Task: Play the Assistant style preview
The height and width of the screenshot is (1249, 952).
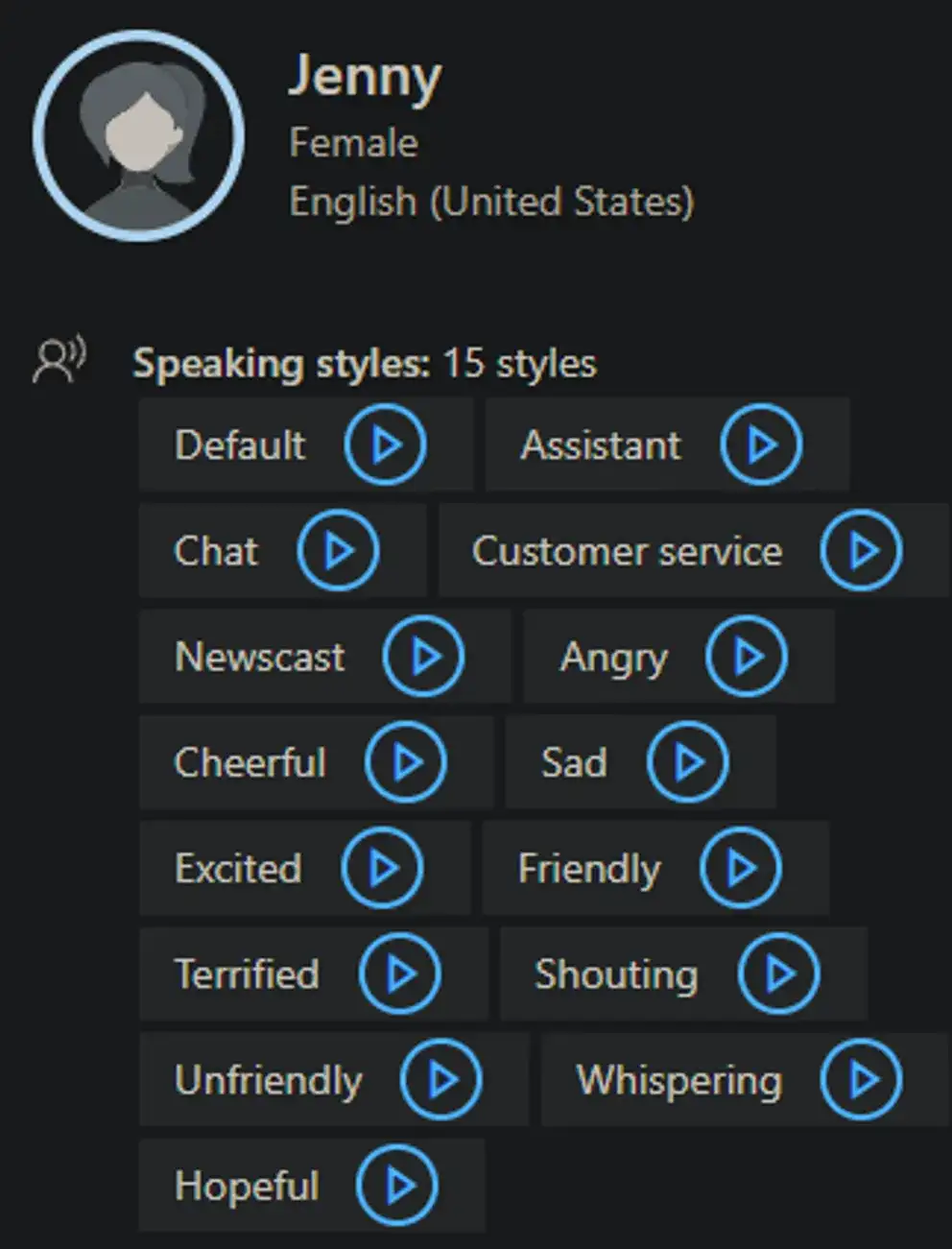Action: click(763, 444)
